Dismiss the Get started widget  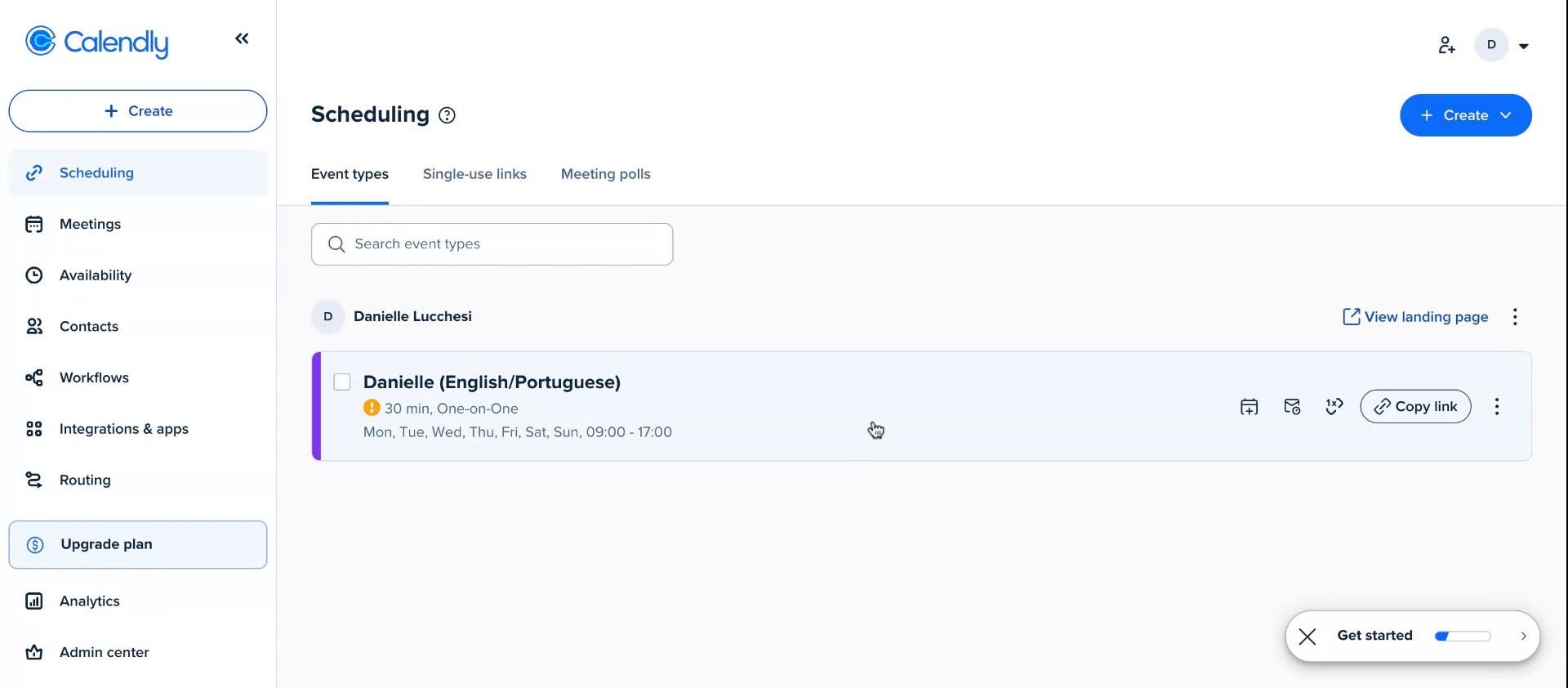coord(1307,637)
